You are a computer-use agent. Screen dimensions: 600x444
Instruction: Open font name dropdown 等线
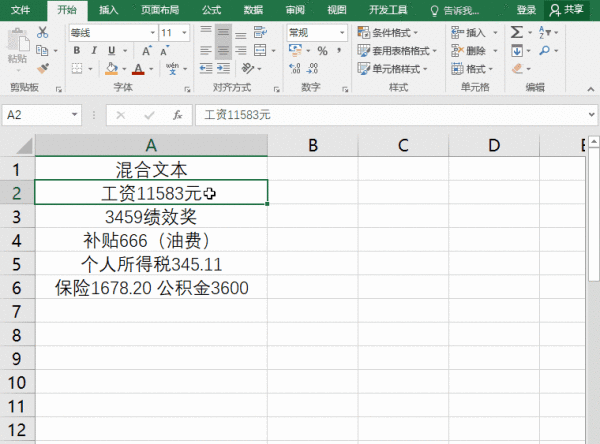[x=152, y=33]
